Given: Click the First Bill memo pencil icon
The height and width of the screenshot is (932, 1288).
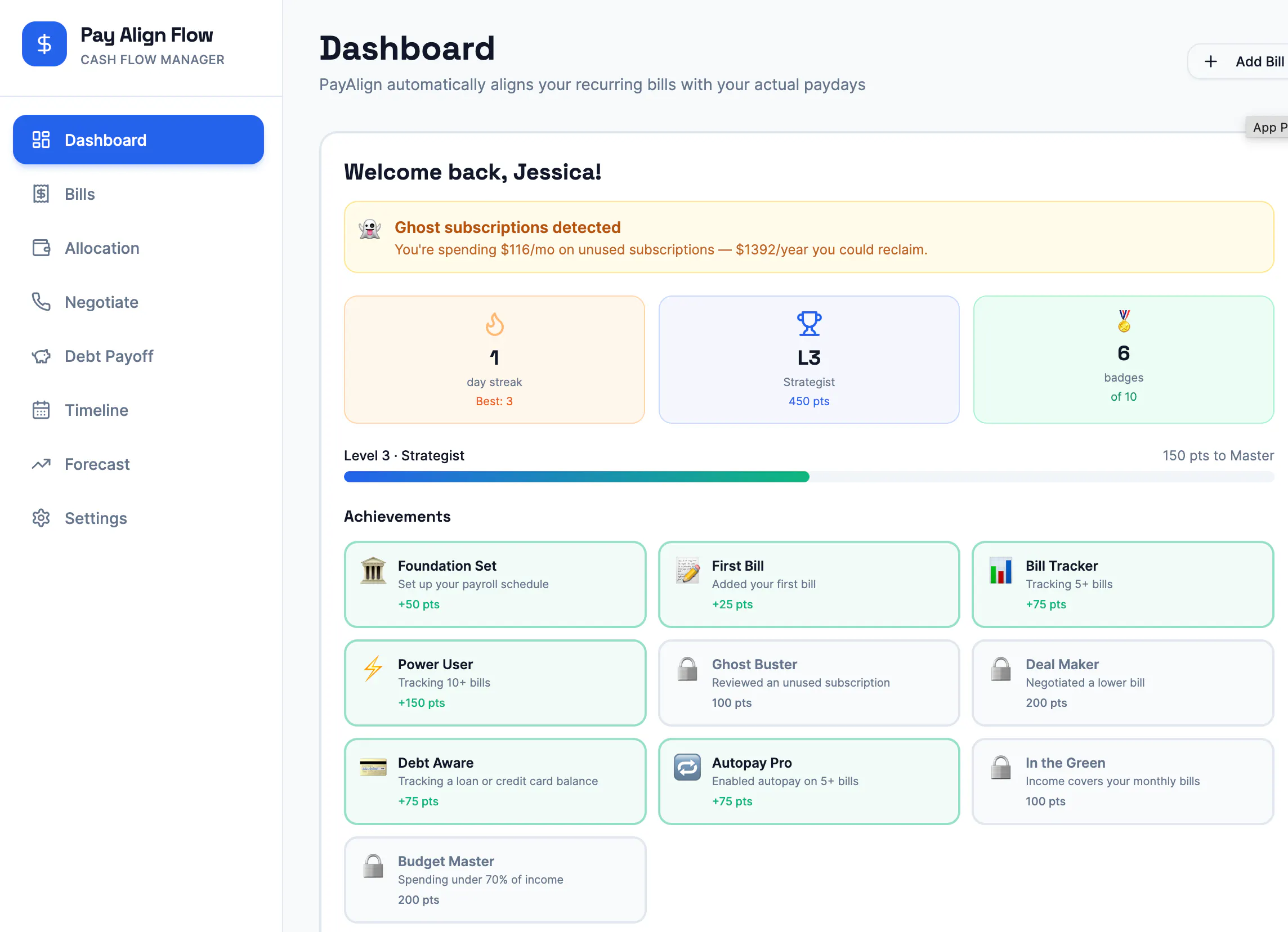Looking at the screenshot, I should [x=687, y=571].
